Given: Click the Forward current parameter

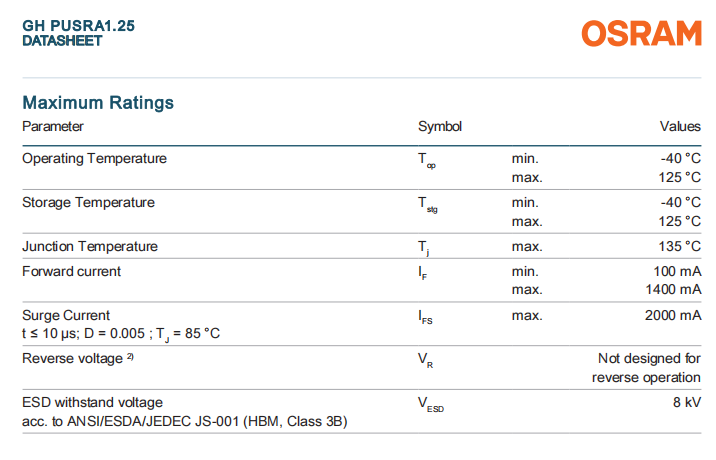Looking at the screenshot, I should [x=71, y=271].
